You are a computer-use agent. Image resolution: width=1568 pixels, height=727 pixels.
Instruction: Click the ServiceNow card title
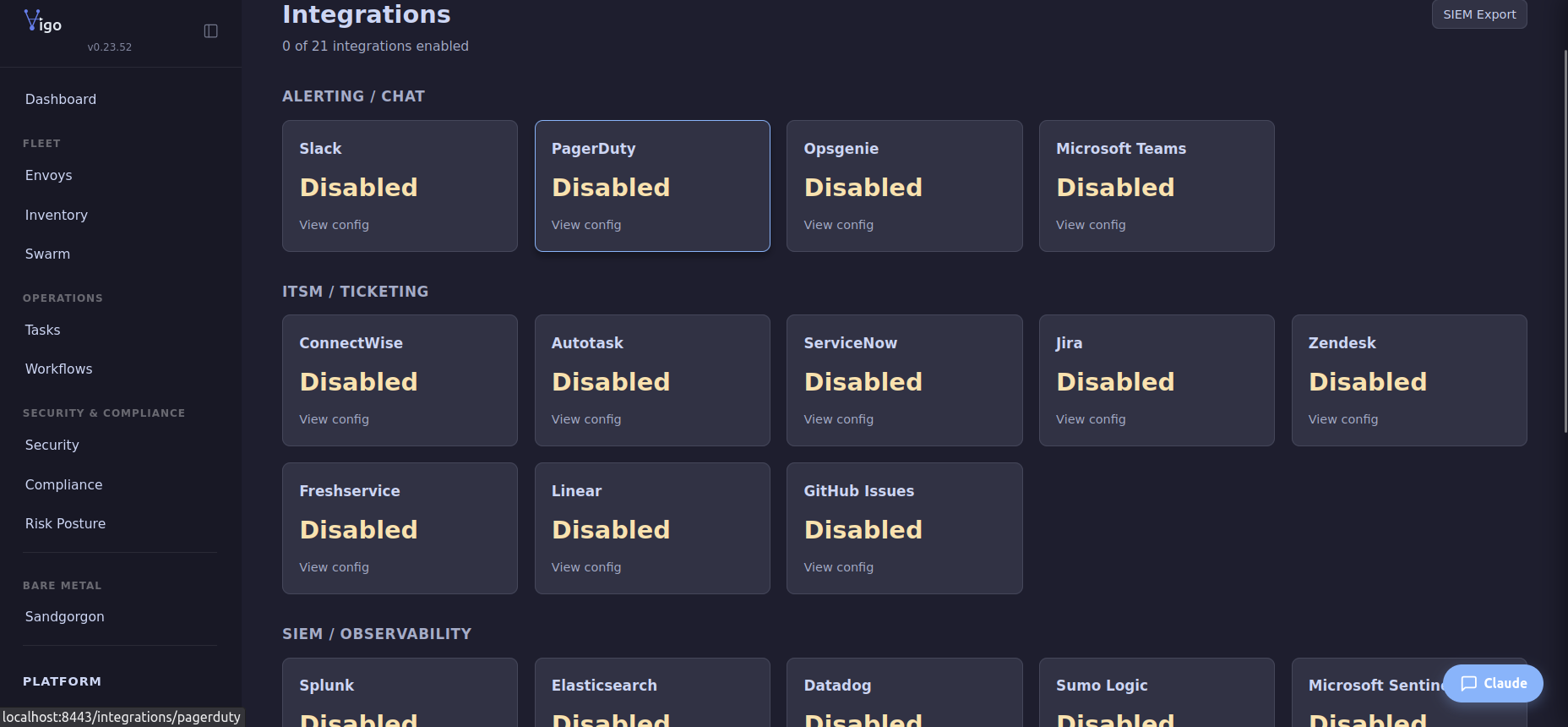click(851, 343)
